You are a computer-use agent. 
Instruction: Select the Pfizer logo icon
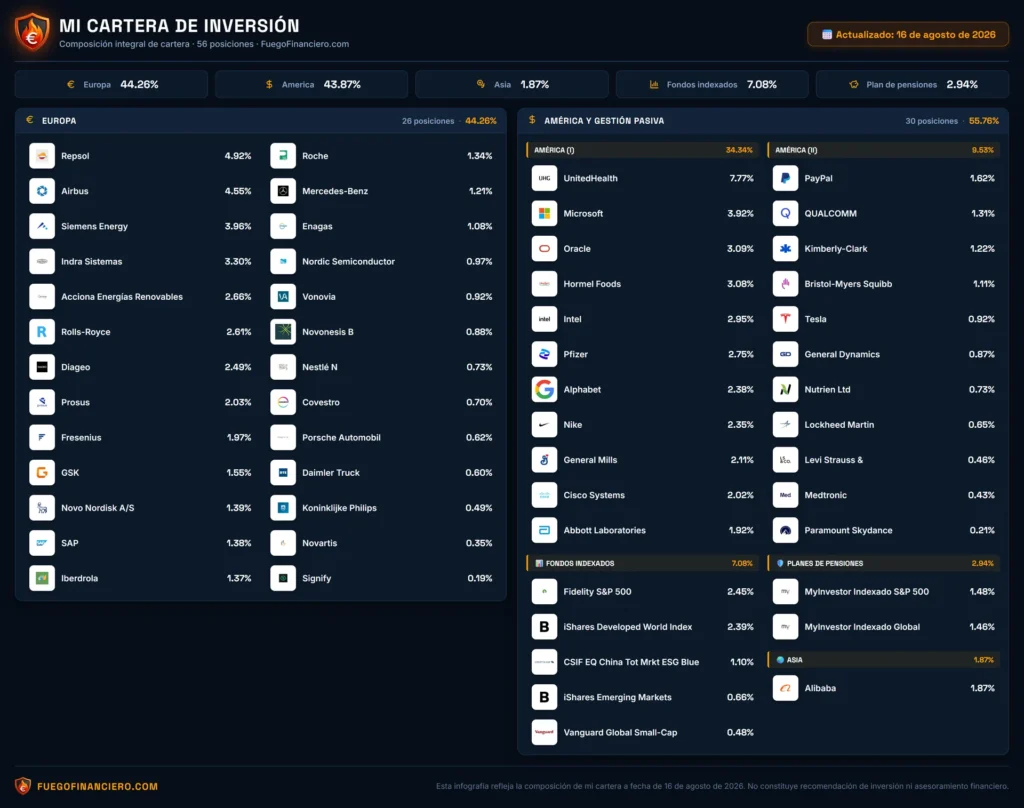pyautogui.click(x=544, y=355)
